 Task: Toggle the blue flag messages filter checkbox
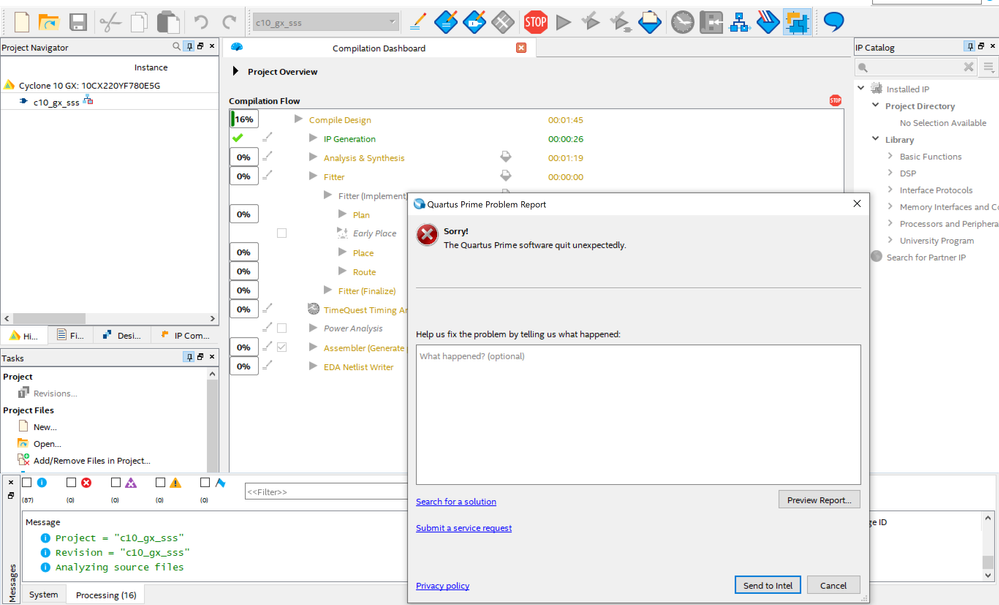pos(205,483)
